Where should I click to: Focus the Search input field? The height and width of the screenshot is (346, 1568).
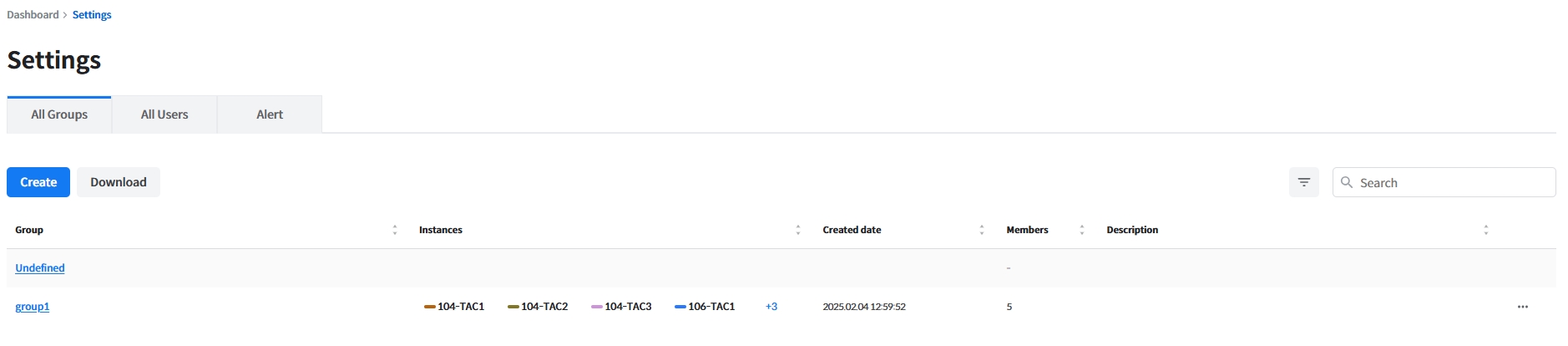click(x=1453, y=182)
